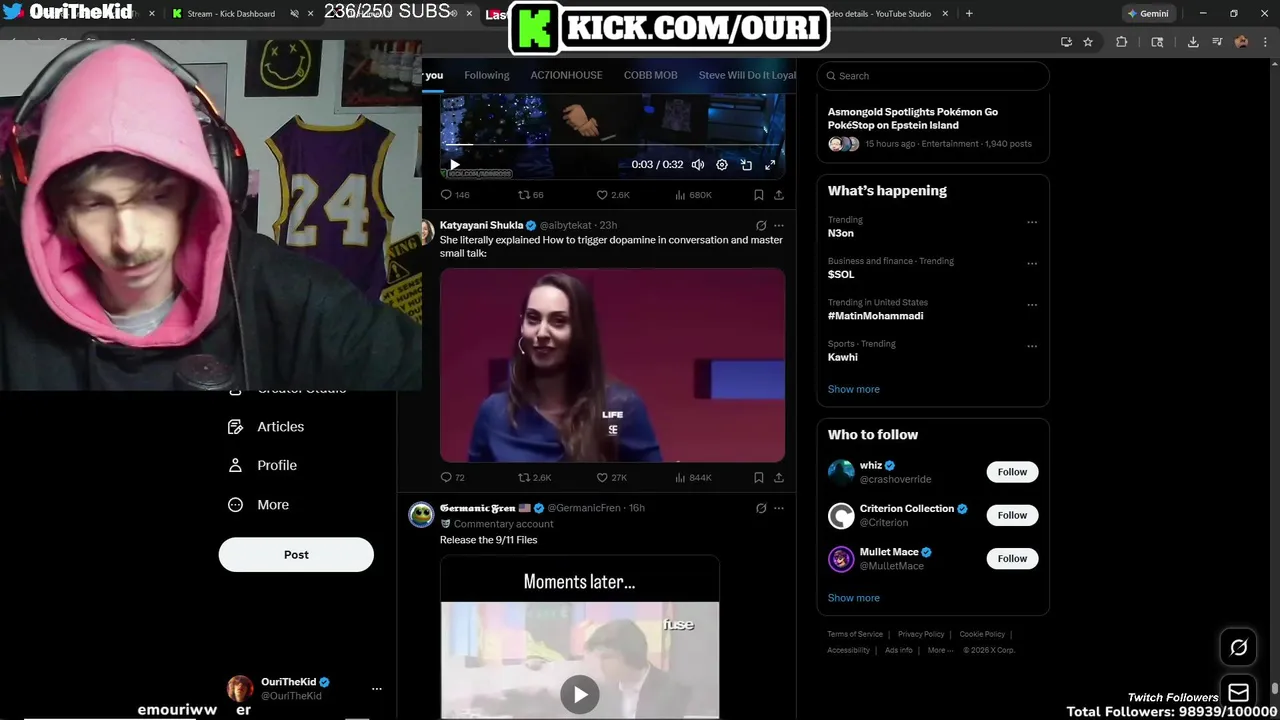Image resolution: width=1280 pixels, height=720 pixels.
Task: Click the Post button
Action: pyautogui.click(x=296, y=555)
